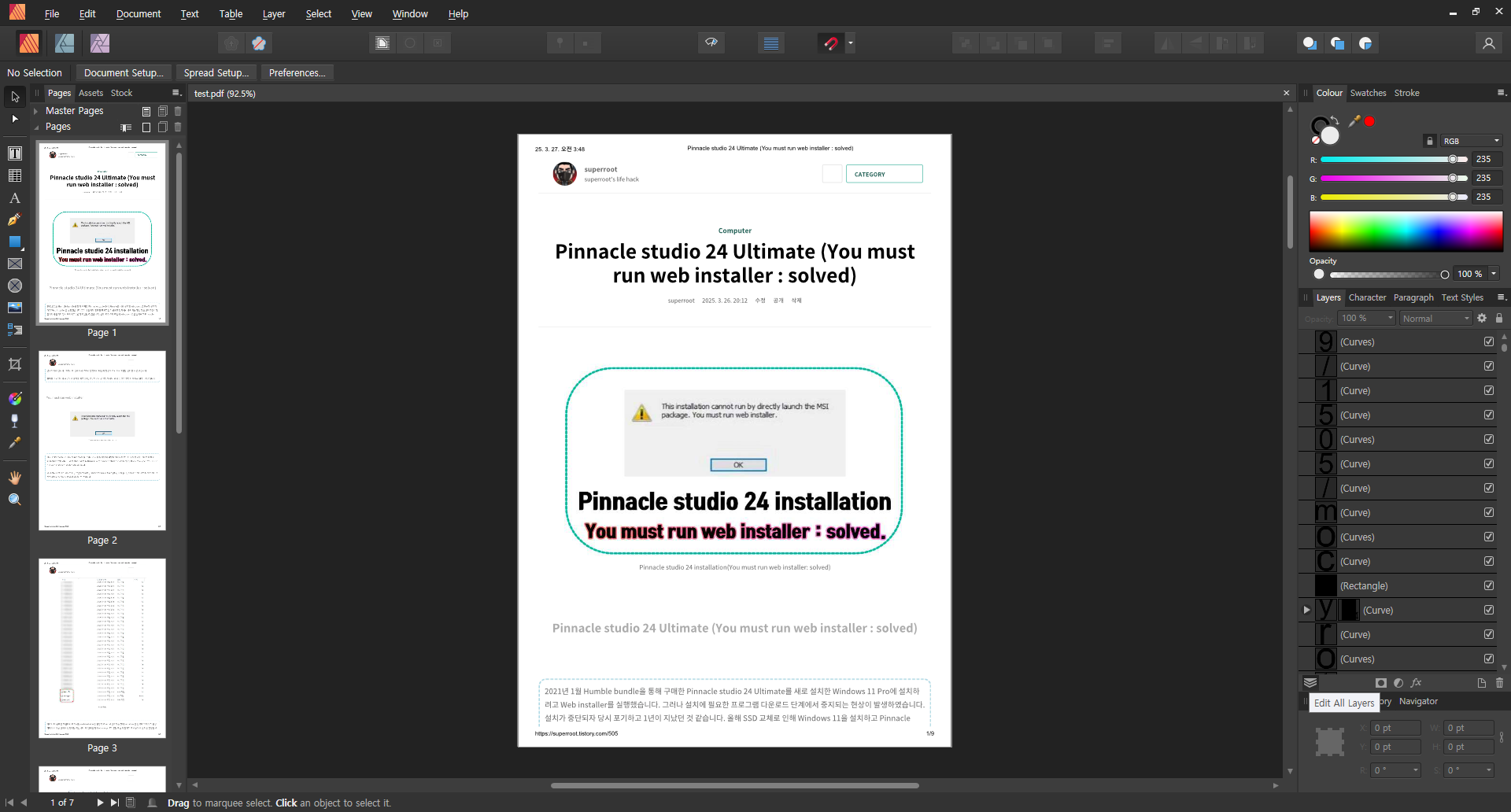The image size is (1511, 812).
Task: Hide the (Rectangle) layer
Action: pos(1489,585)
